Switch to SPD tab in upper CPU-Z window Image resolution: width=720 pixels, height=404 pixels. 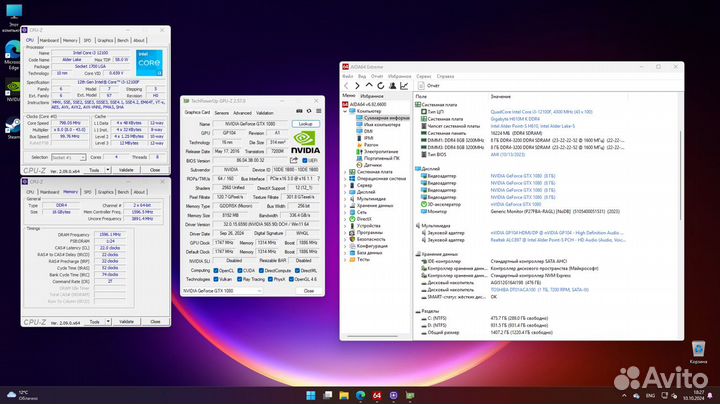[x=87, y=40]
